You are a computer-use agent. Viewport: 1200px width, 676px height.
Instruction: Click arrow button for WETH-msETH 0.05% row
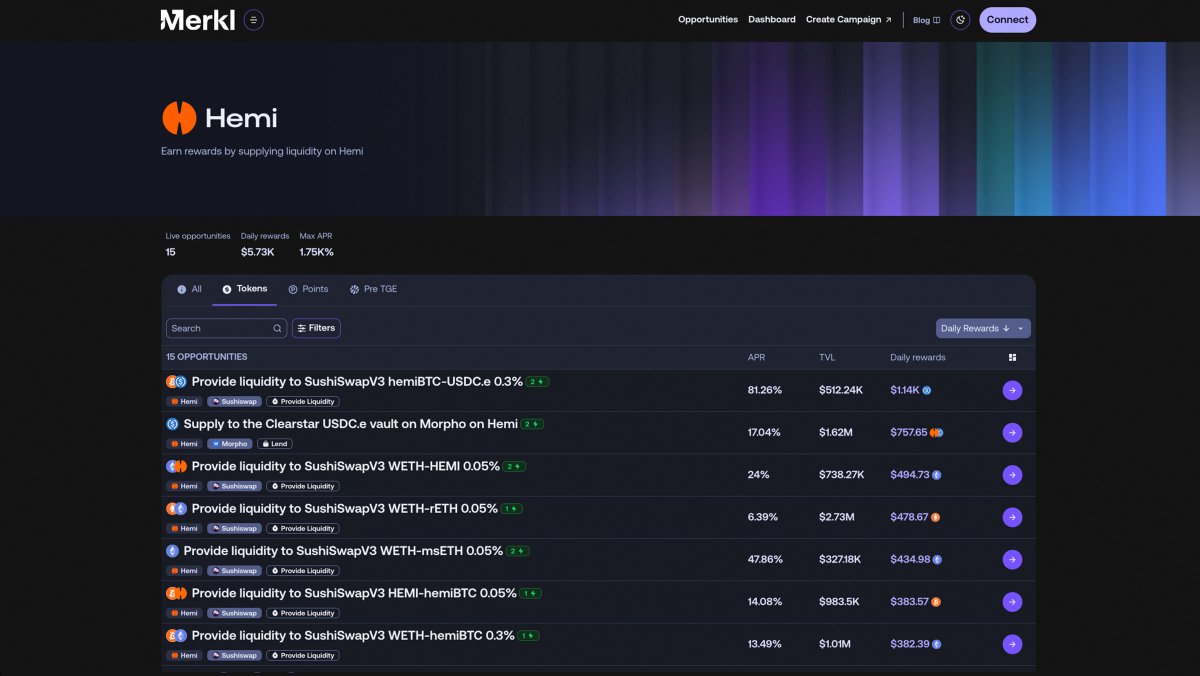tap(1012, 560)
